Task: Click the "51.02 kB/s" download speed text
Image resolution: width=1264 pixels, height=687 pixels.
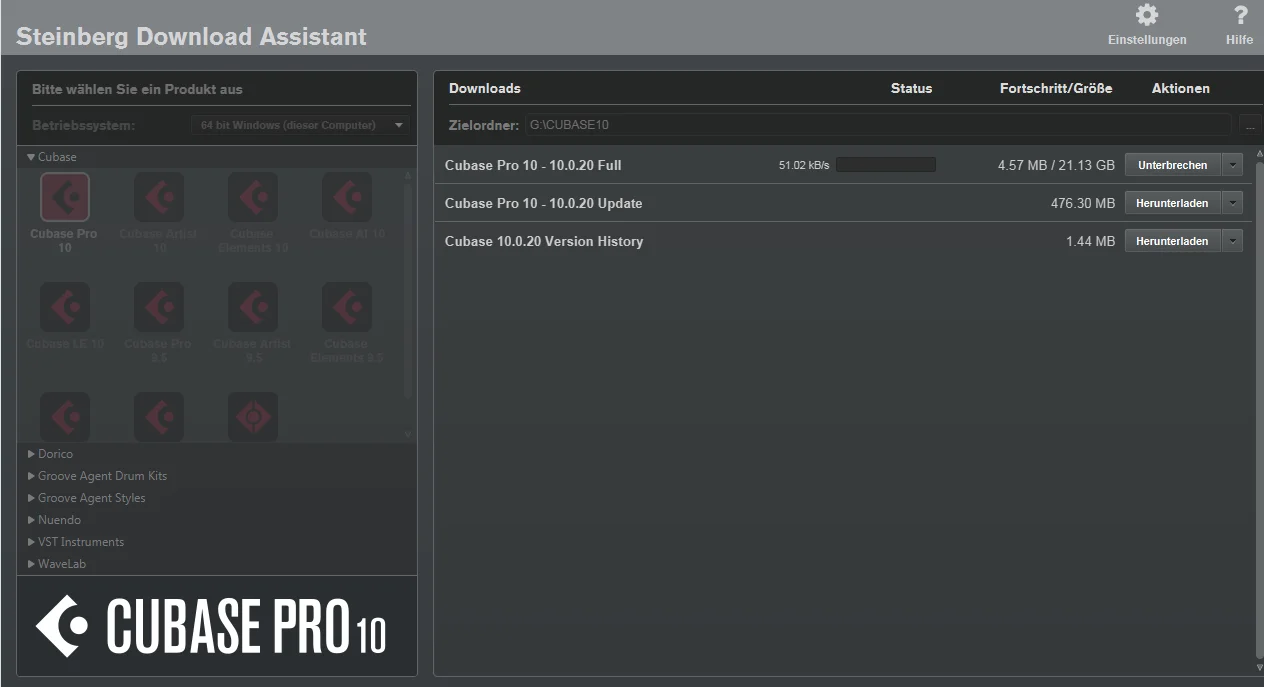Action: point(804,165)
